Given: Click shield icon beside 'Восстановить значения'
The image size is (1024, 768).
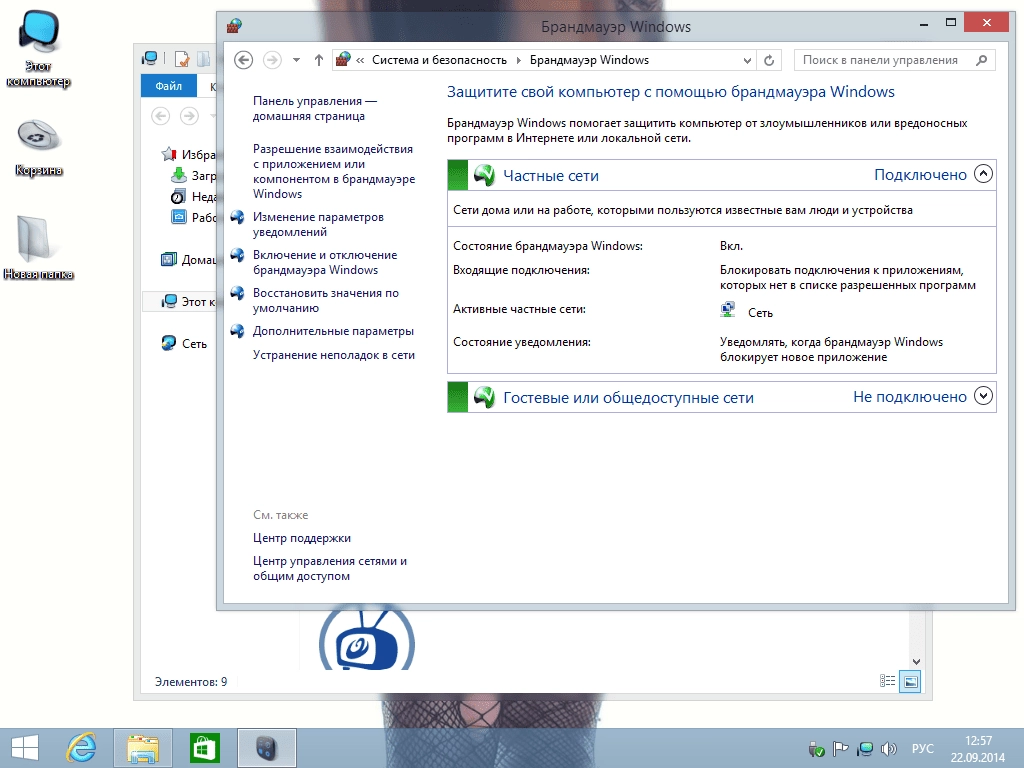Looking at the screenshot, I should pyautogui.click(x=238, y=293).
